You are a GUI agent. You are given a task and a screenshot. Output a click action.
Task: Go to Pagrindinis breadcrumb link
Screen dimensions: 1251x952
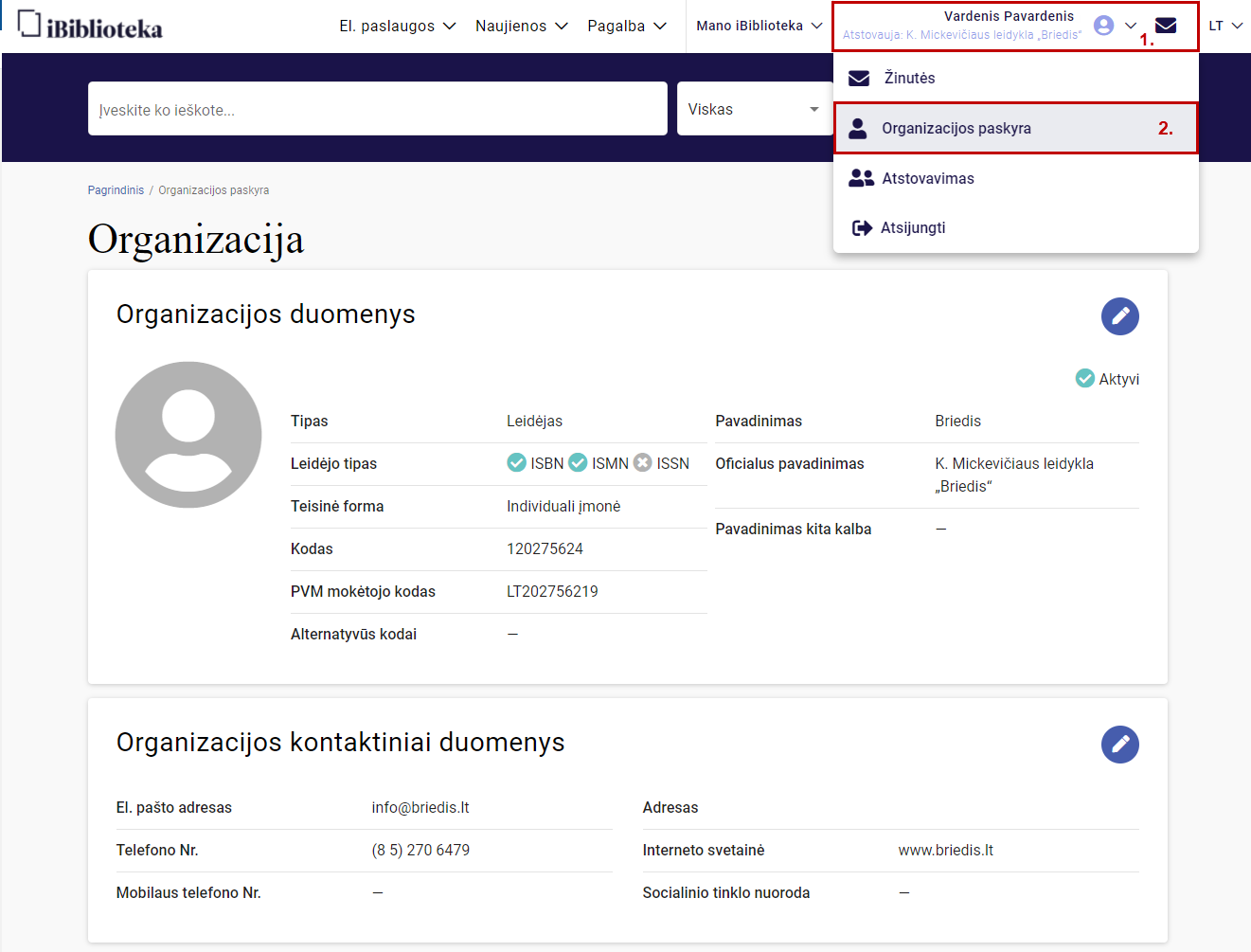pyautogui.click(x=116, y=190)
